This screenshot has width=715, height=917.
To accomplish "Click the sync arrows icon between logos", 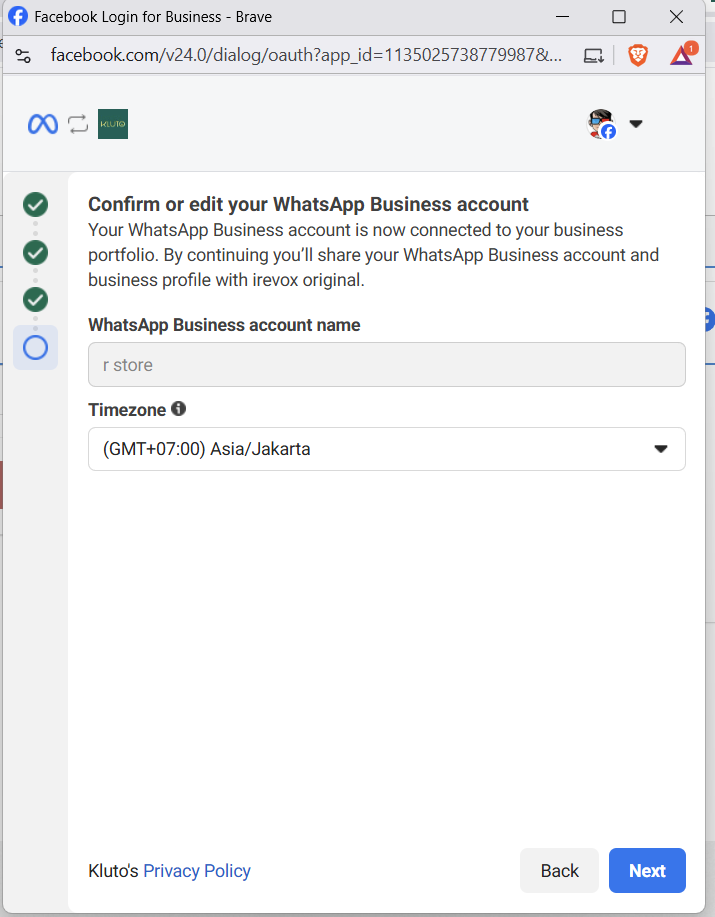I will [x=78, y=124].
